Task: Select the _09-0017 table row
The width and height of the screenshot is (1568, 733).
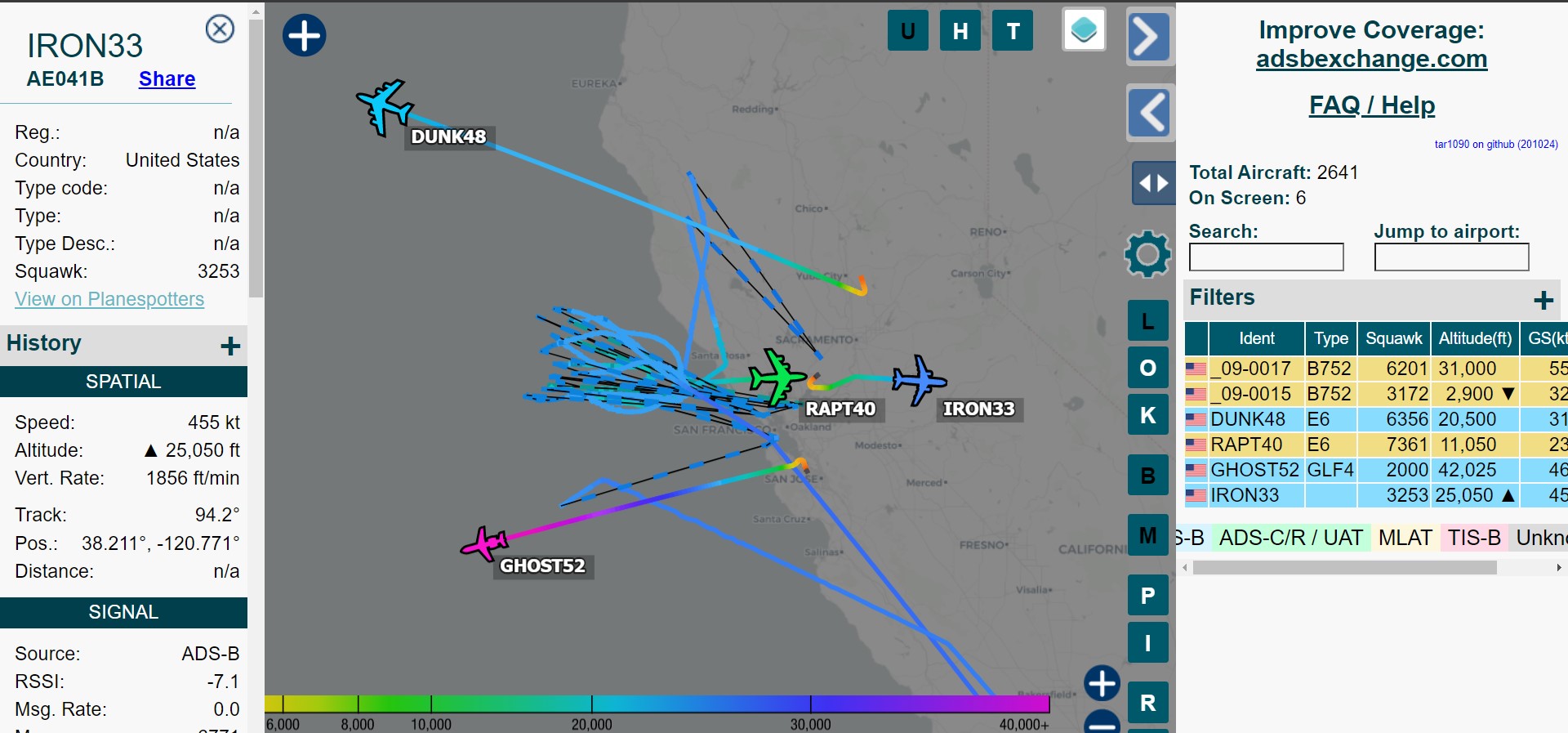Action: click(x=1376, y=369)
